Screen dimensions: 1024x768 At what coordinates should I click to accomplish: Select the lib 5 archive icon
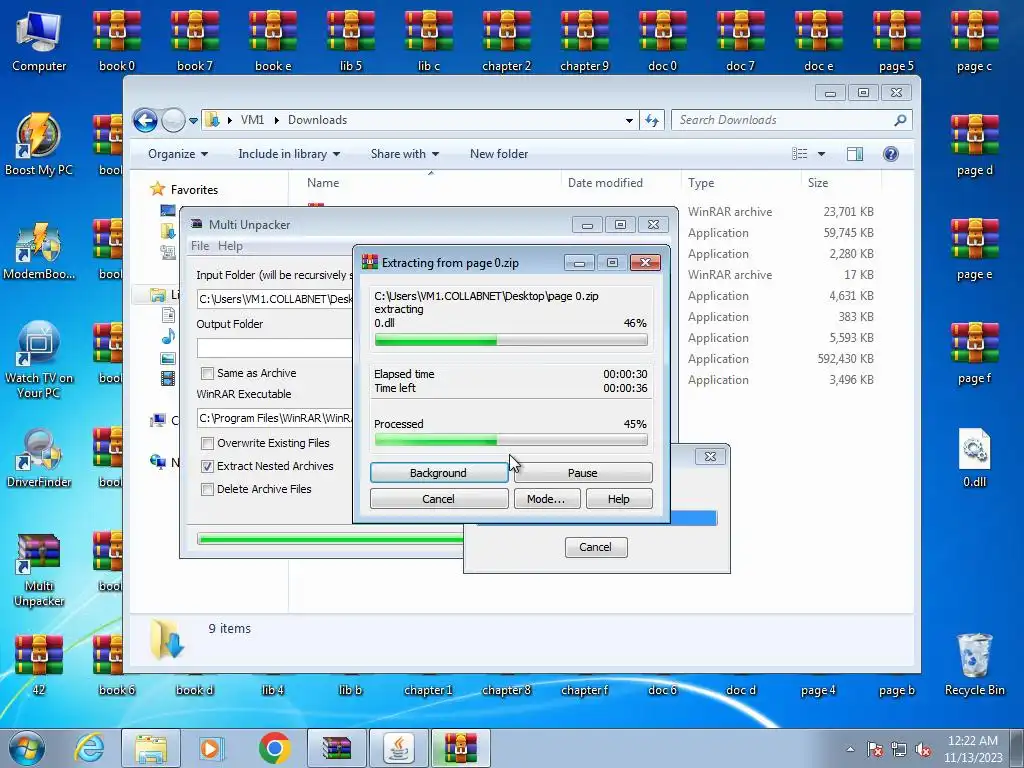coord(351,40)
